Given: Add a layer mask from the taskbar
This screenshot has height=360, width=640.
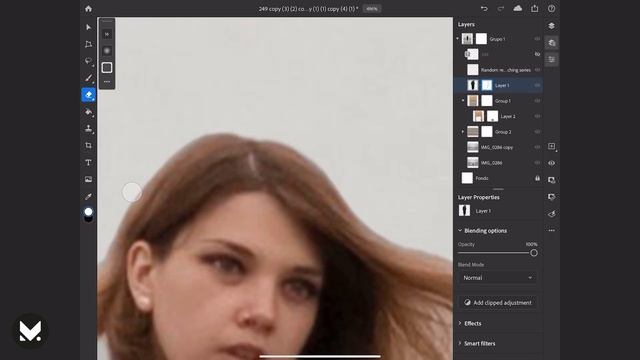Looking at the screenshot, I should click(551, 180).
